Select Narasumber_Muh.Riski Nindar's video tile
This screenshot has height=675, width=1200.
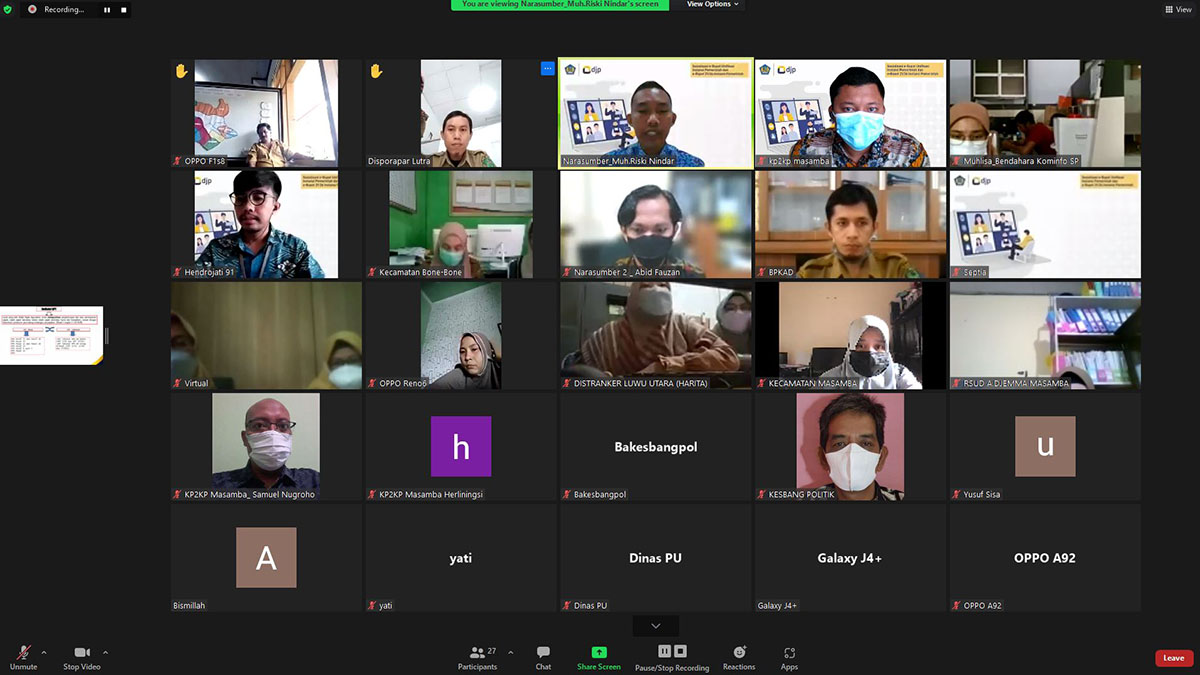(655, 113)
